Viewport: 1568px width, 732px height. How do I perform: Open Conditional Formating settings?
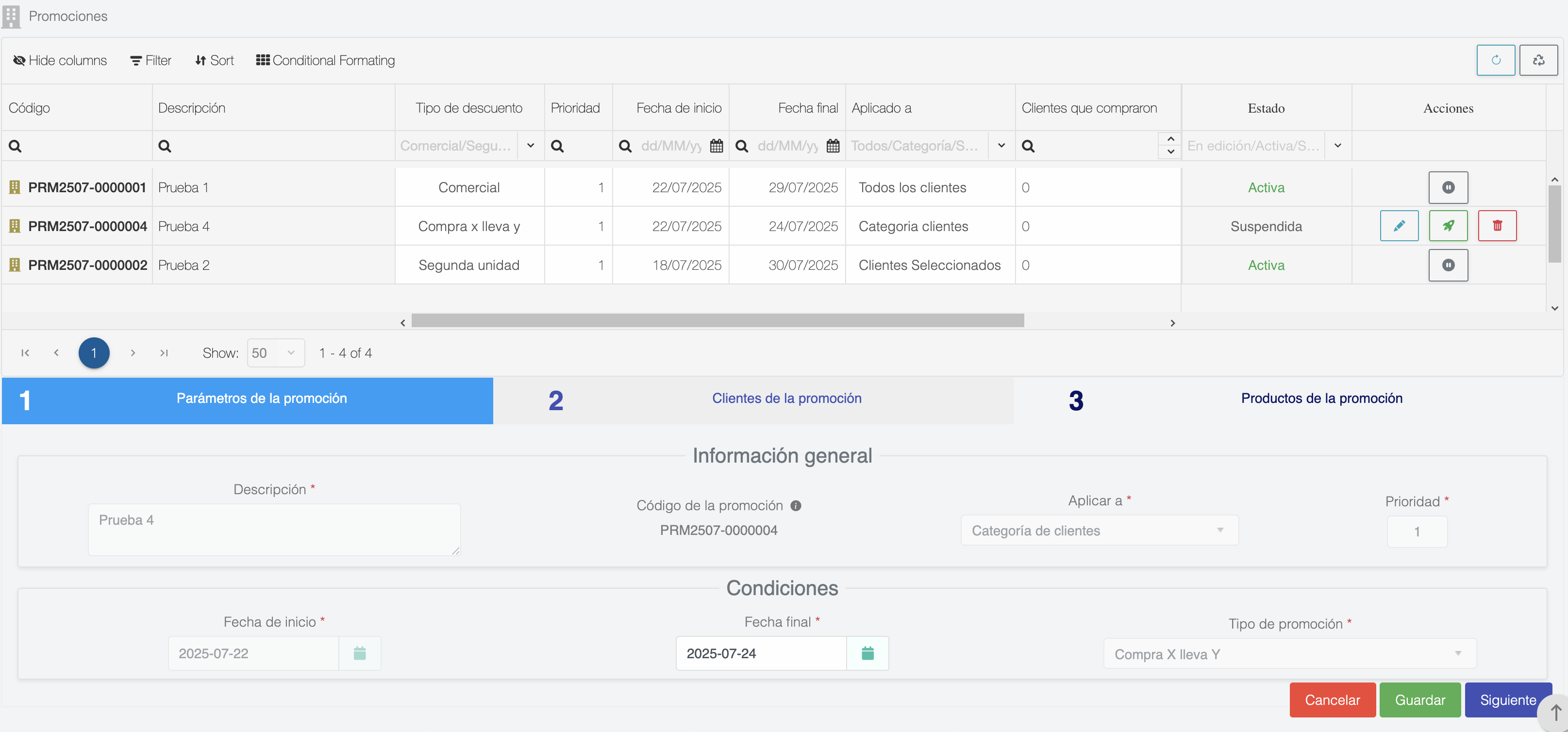click(326, 60)
